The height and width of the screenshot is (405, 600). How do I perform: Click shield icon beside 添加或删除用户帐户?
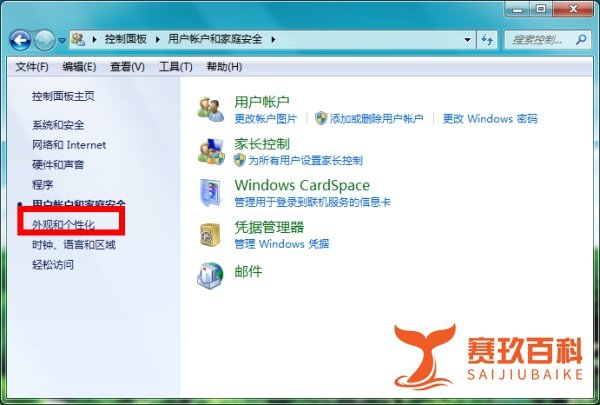[x=321, y=118]
